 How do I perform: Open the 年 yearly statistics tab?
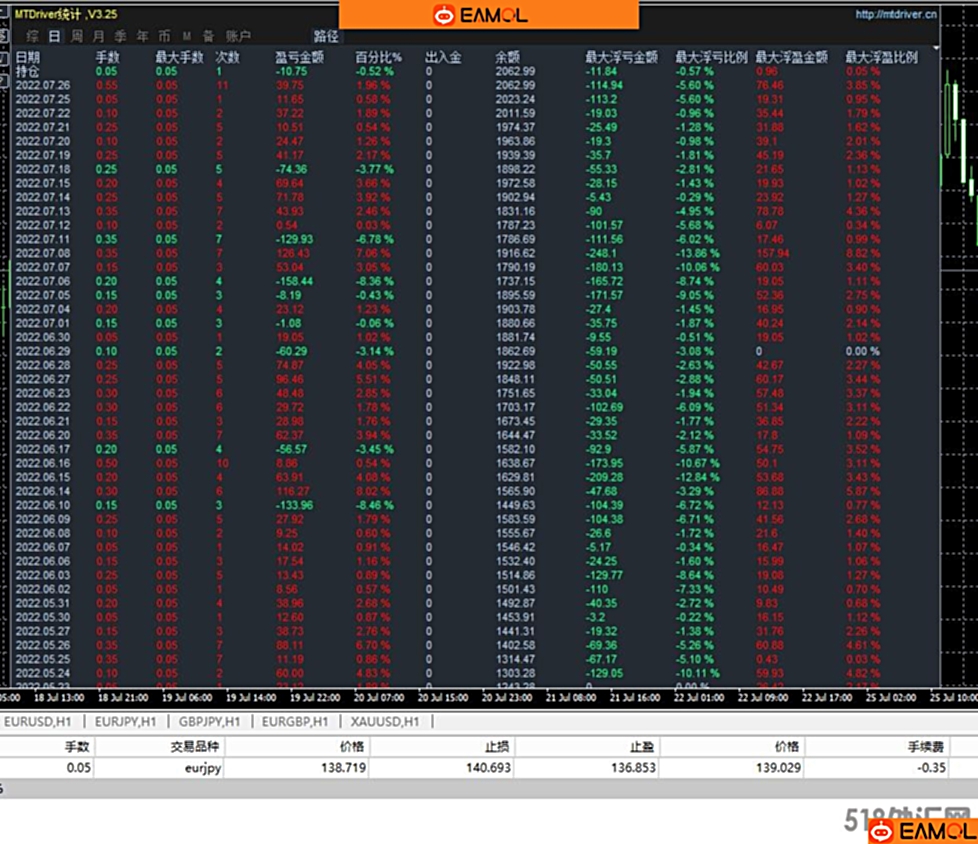point(142,36)
